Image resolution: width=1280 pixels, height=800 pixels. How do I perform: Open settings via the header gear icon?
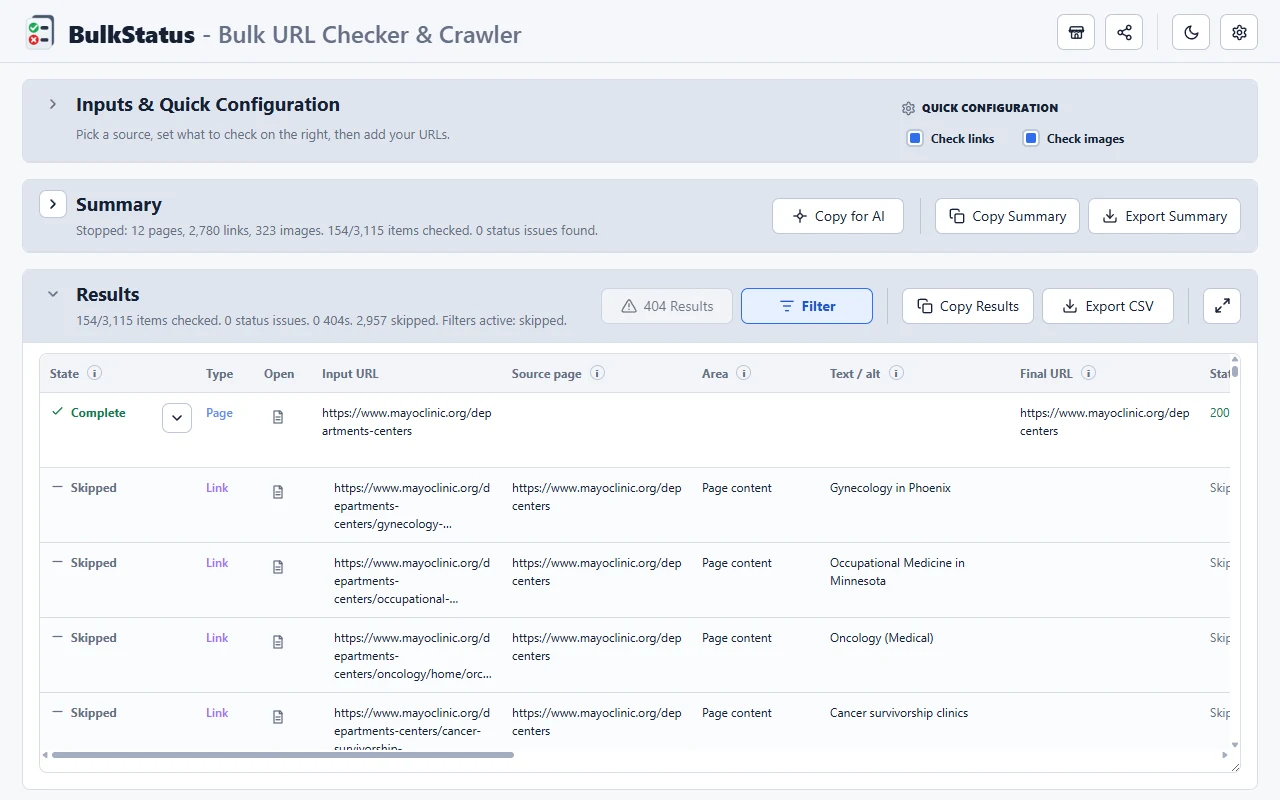click(x=1239, y=32)
